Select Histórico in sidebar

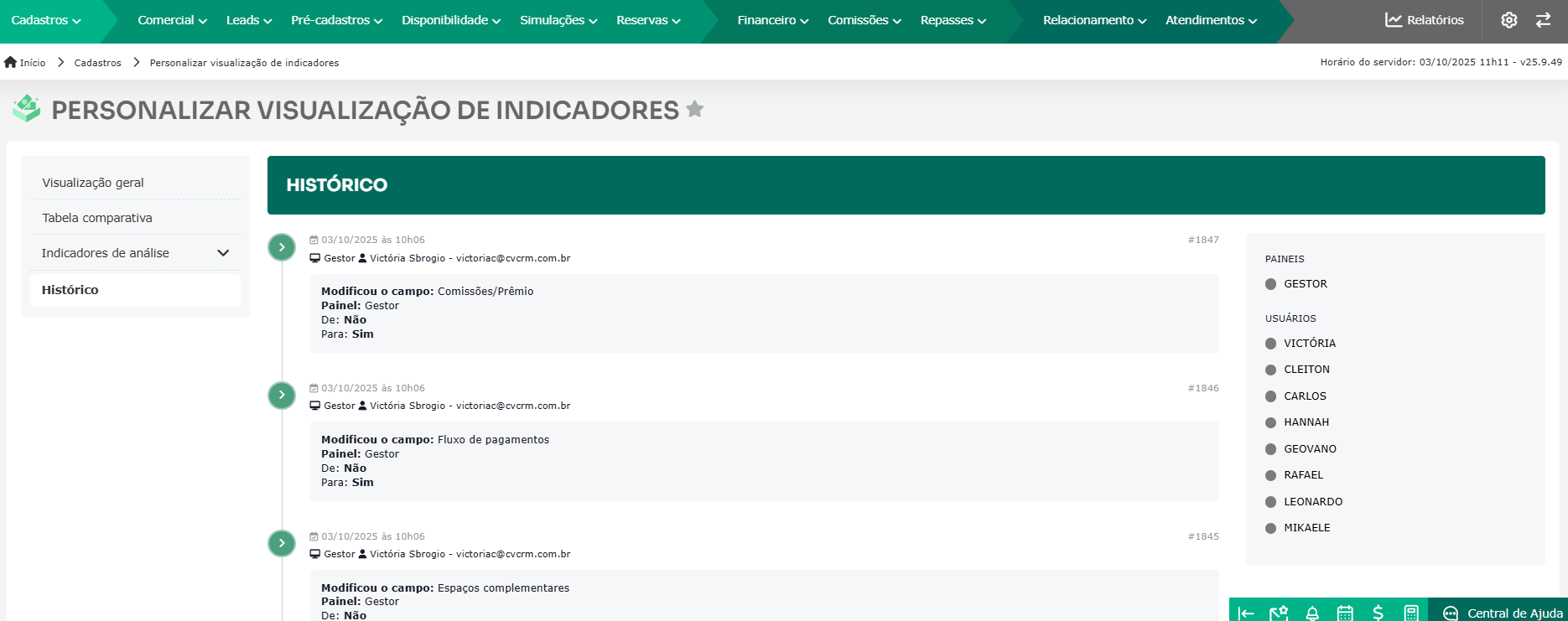[x=135, y=290]
